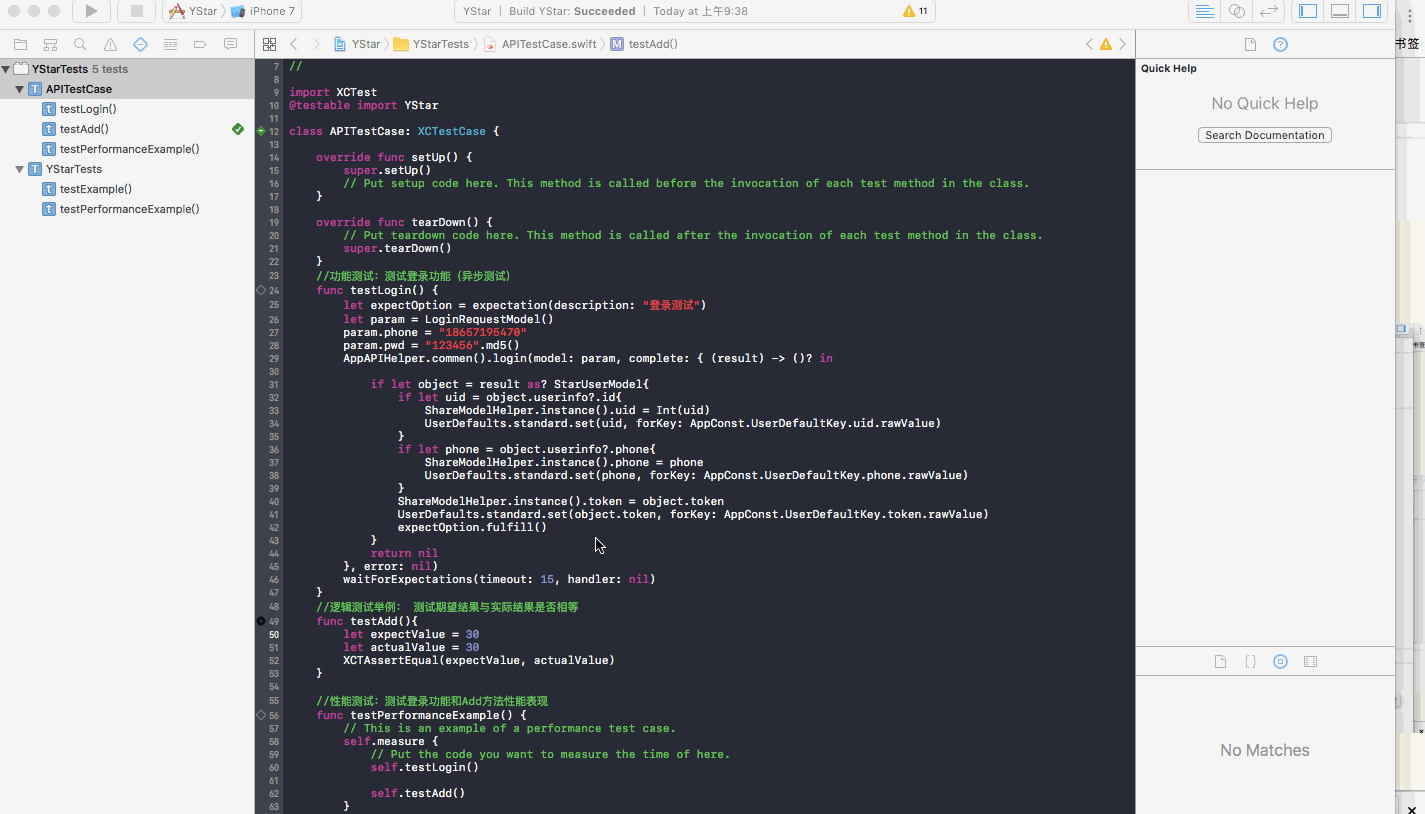Select the assistant editor mode icon

coord(1237,11)
